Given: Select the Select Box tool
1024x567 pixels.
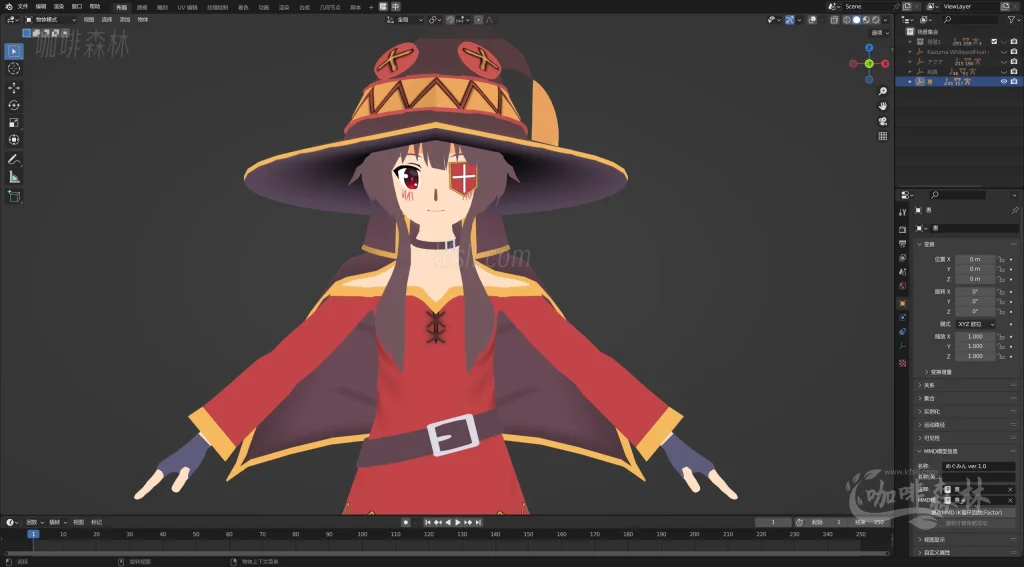Looking at the screenshot, I should point(14,51).
